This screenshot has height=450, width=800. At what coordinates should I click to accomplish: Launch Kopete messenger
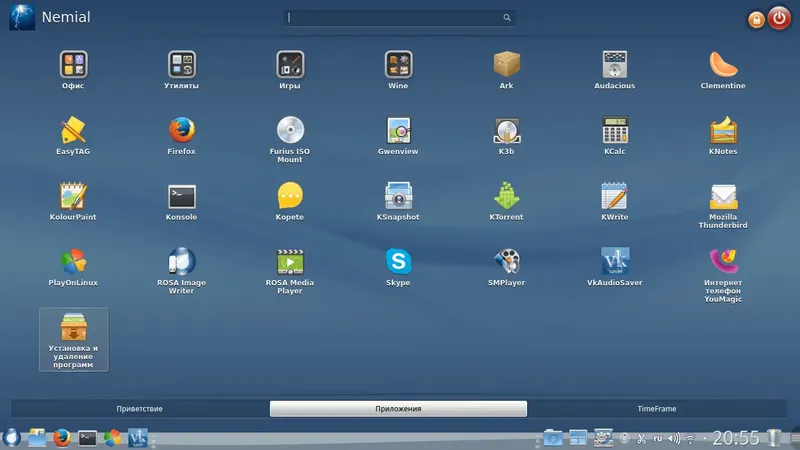pos(290,201)
